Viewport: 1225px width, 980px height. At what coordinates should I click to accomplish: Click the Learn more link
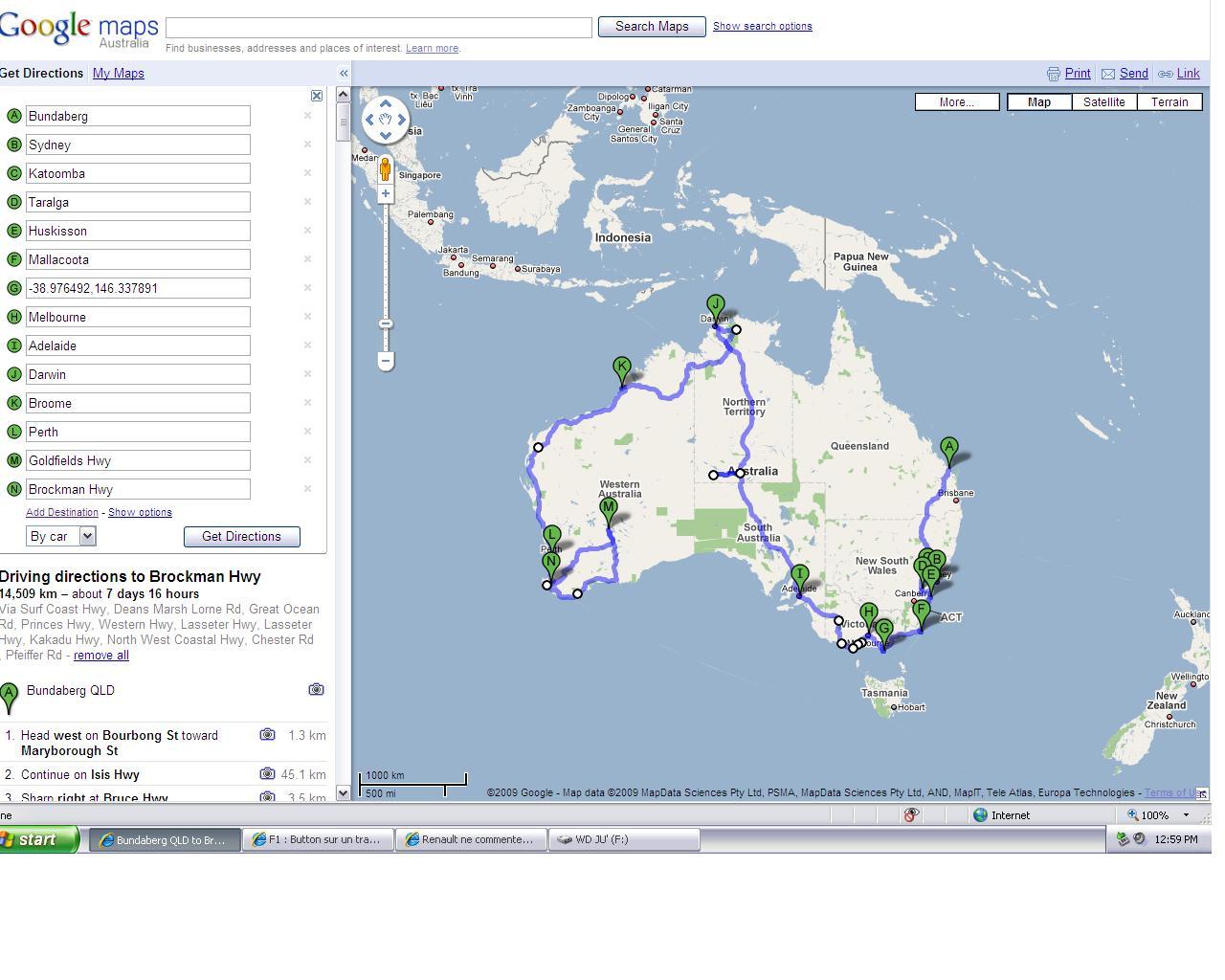click(432, 48)
